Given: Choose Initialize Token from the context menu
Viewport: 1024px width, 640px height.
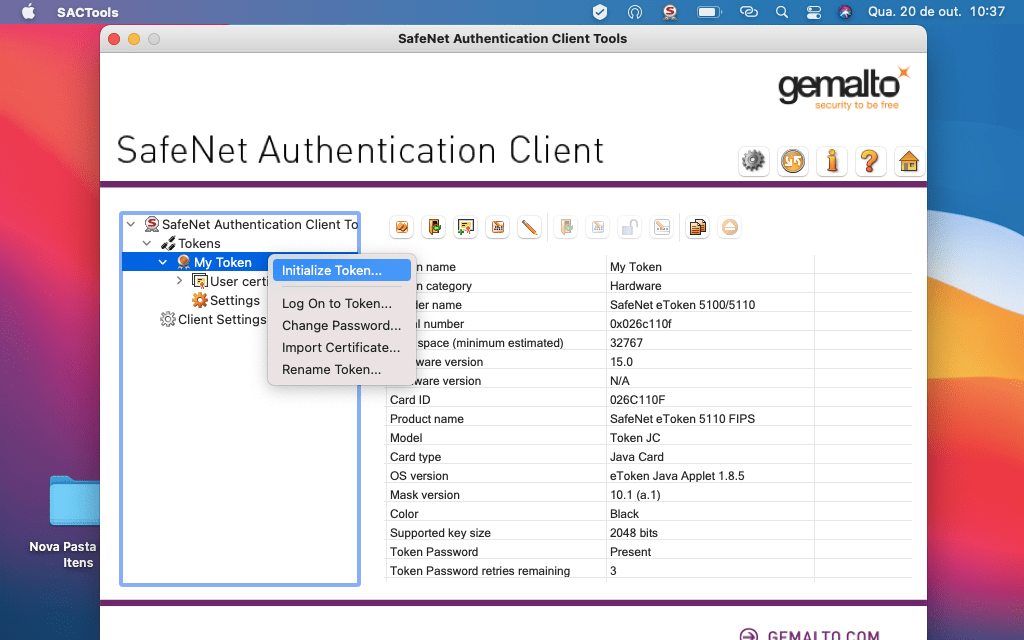Looking at the screenshot, I should 342,270.
